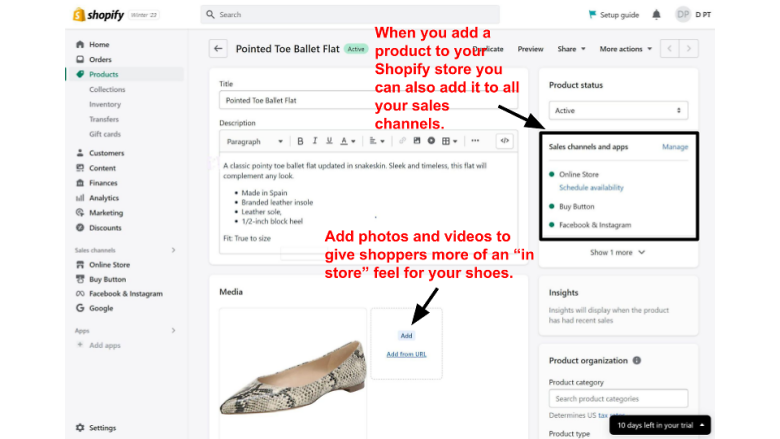Go to previous product chevron

670,49
